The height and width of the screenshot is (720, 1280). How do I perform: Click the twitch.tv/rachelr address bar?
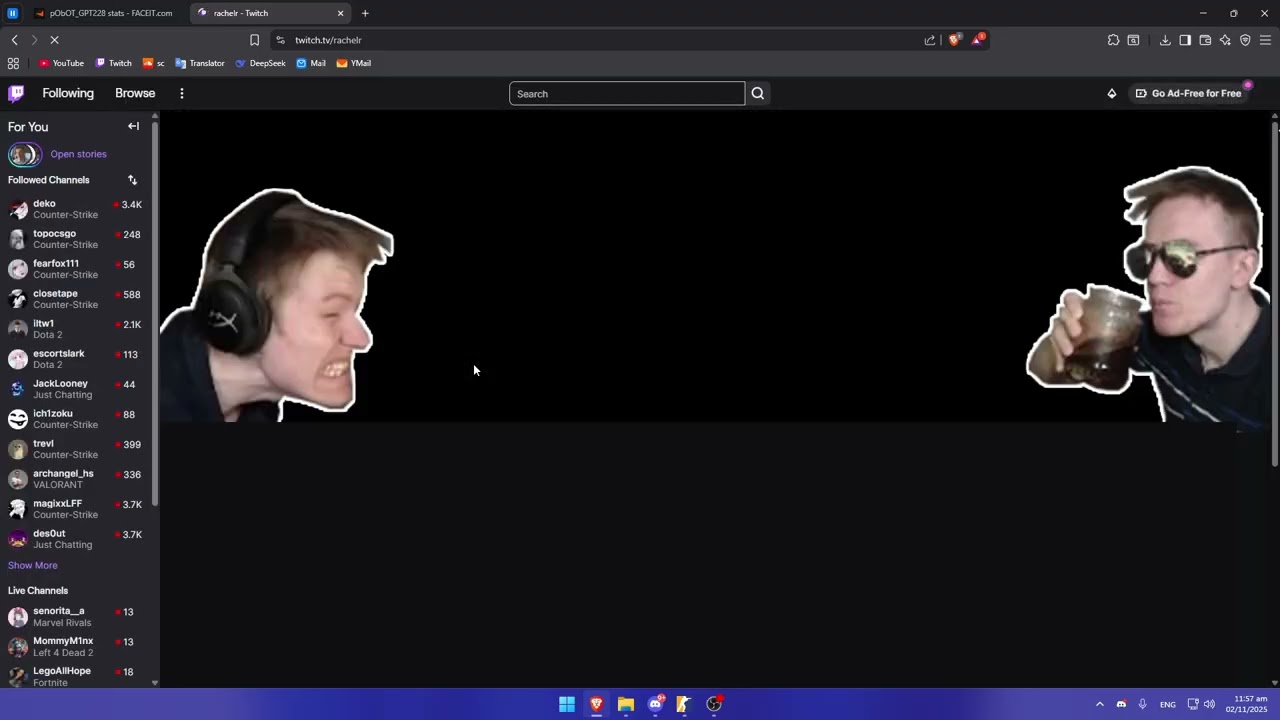tap(600, 40)
